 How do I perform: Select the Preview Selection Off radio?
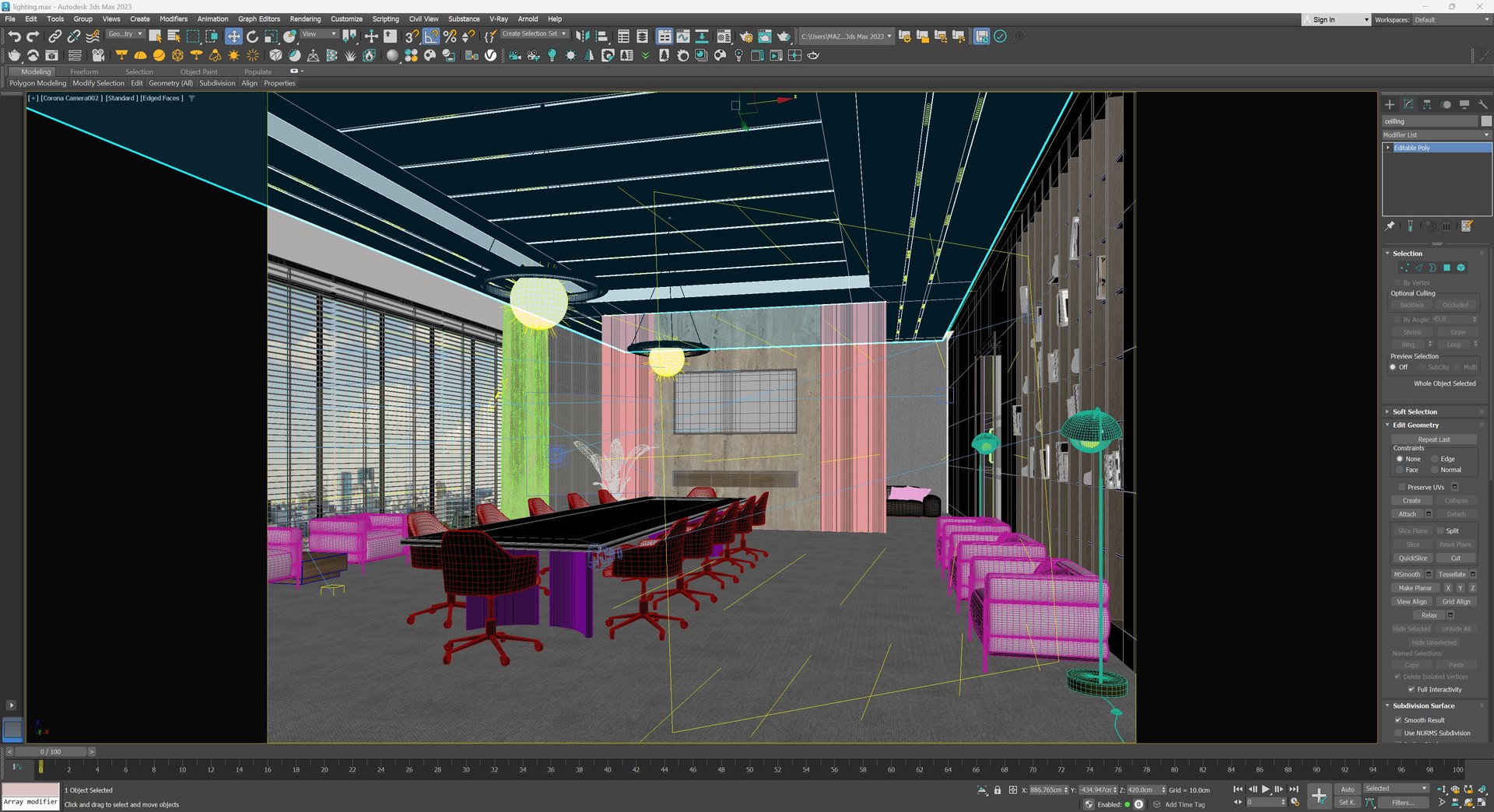point(1394,367)
